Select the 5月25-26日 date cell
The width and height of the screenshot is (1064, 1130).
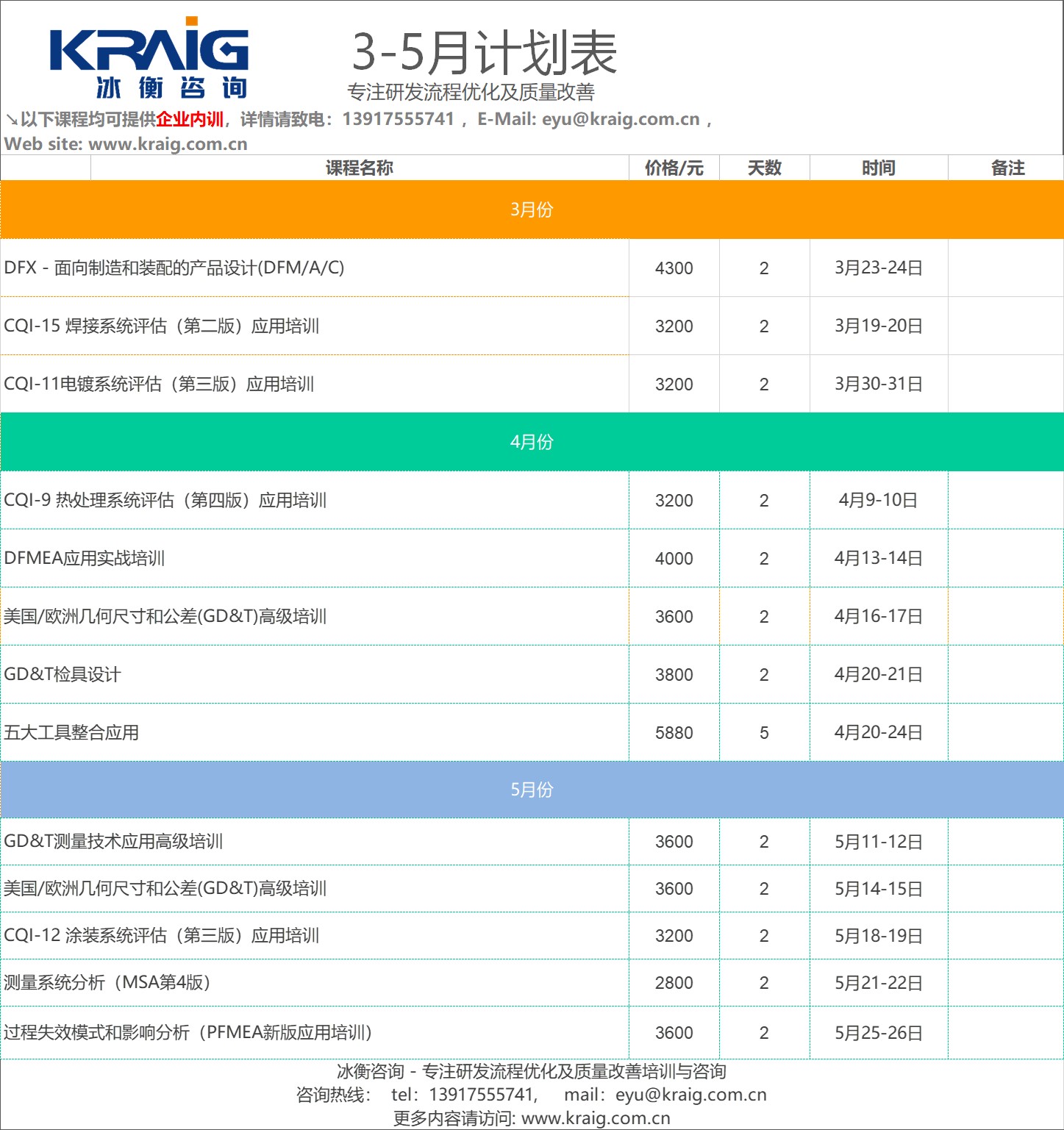[x=878, y=1033]
